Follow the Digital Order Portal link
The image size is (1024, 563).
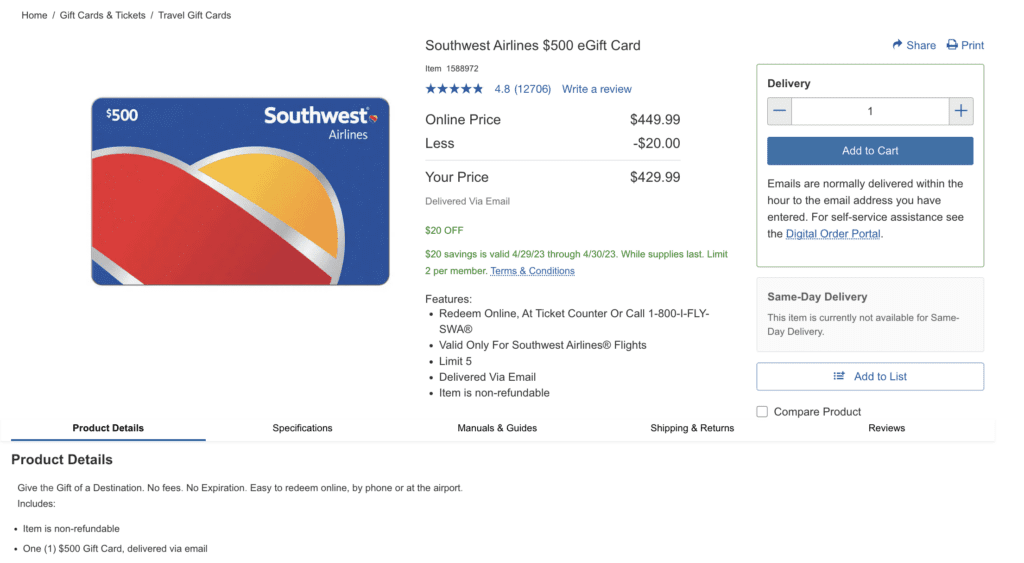(x=833, y=234)
